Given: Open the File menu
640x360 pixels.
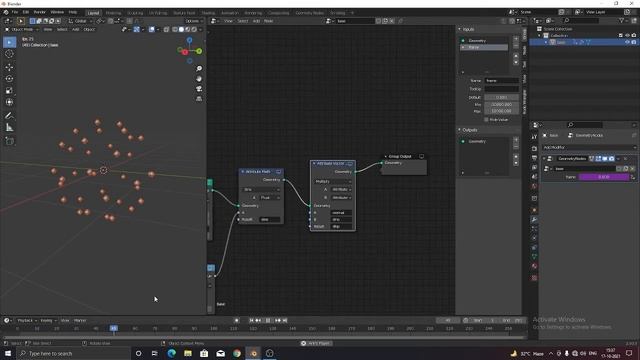Looking at the screenshot, I should [x=15, y=12].
